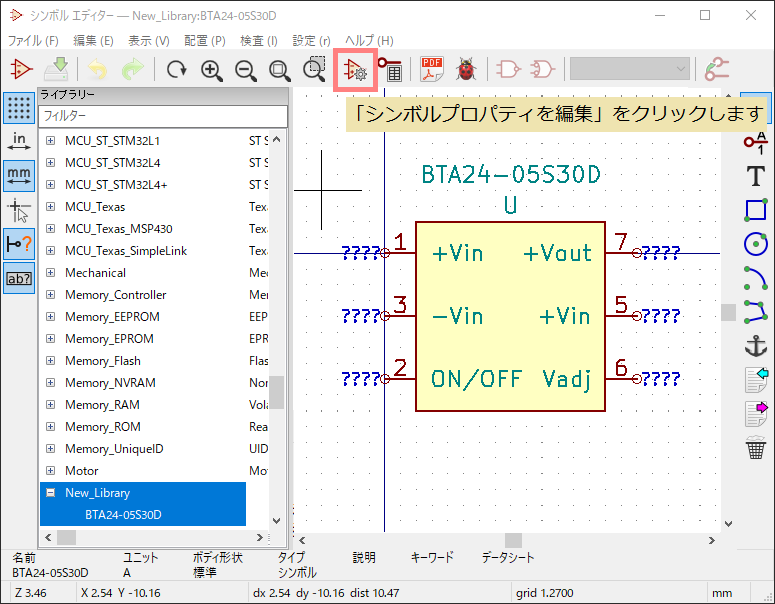Image resolution: width=775 pixels, height=604 pixels.
Task: Click the save changes toolbar icon
Action: point(56,69)
